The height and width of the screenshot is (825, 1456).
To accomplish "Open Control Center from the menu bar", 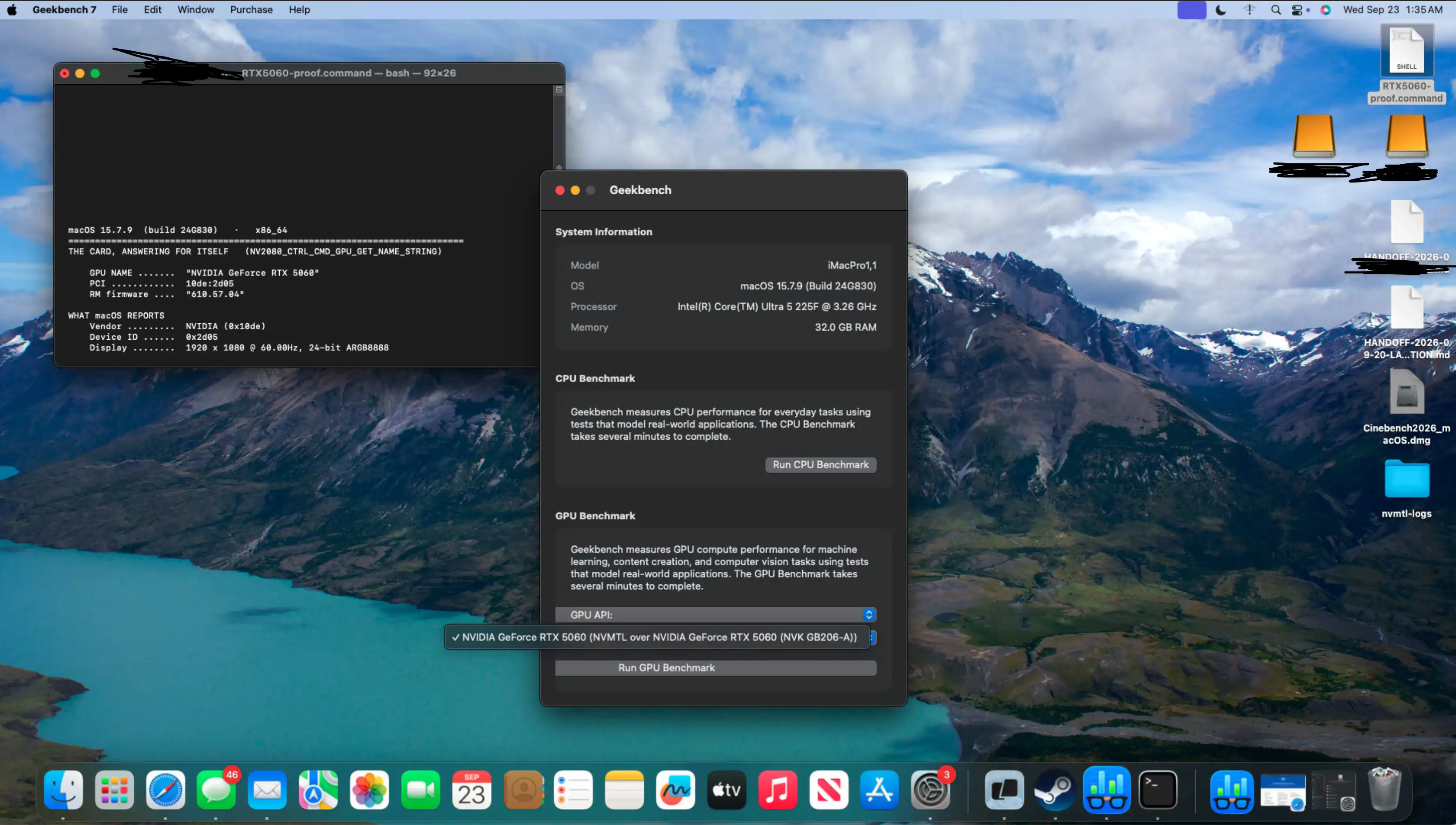I will coord(1297,10).
